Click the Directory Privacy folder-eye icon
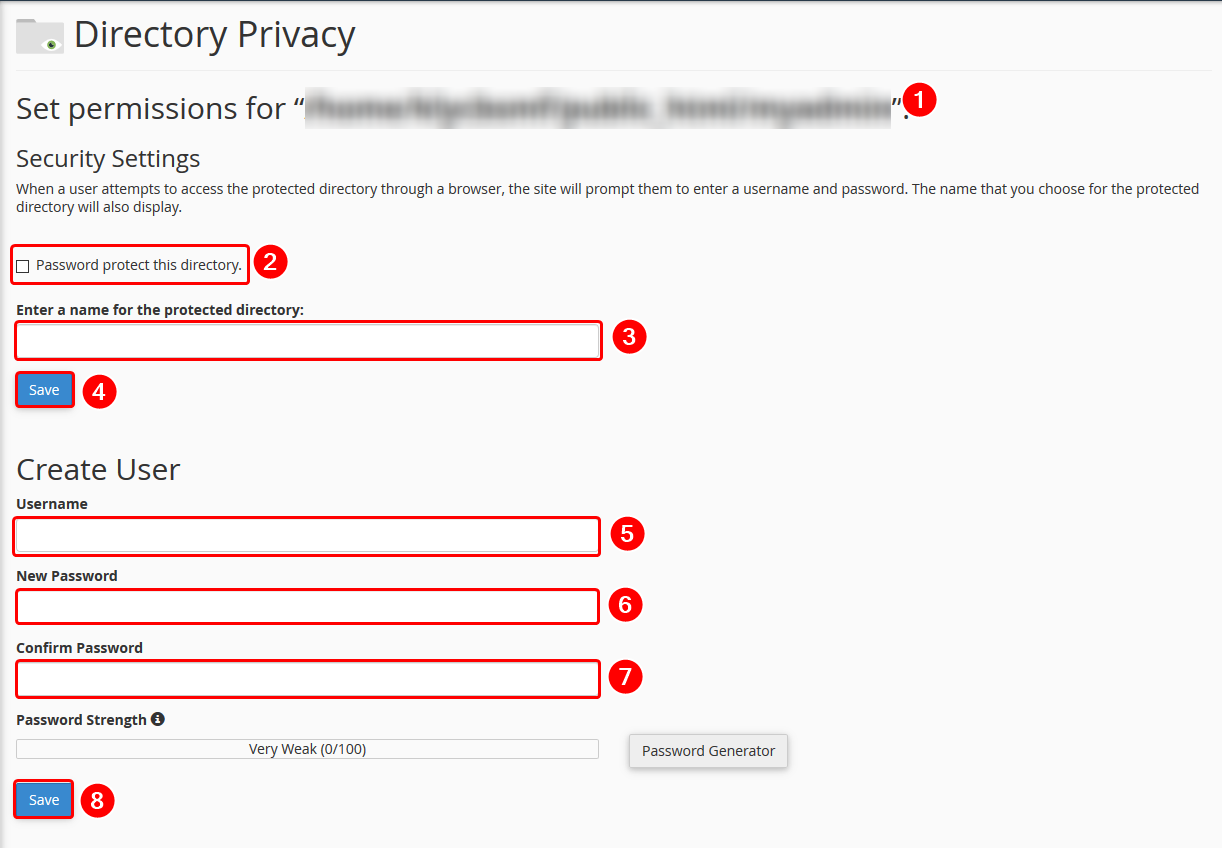1222x848 pixels. [x=40, y=35]
